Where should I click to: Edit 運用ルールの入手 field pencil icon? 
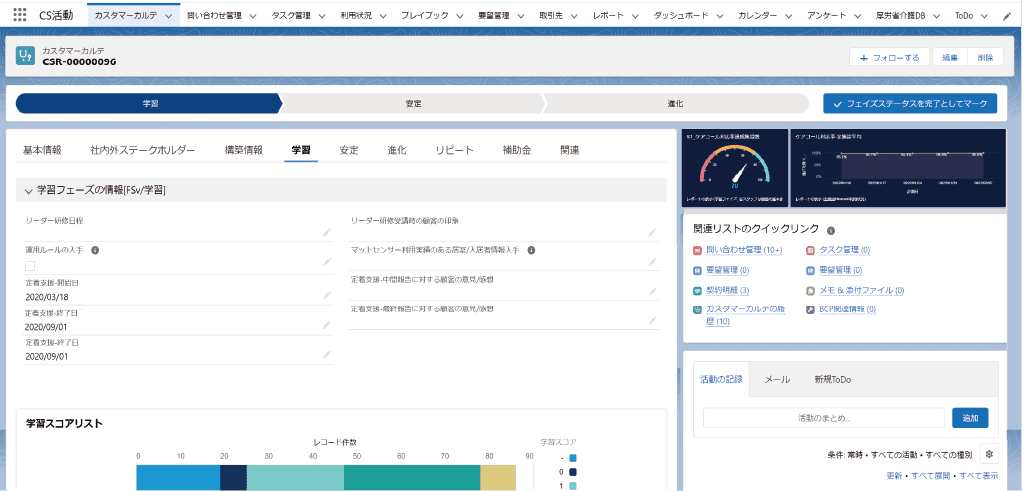click(327, 262)
